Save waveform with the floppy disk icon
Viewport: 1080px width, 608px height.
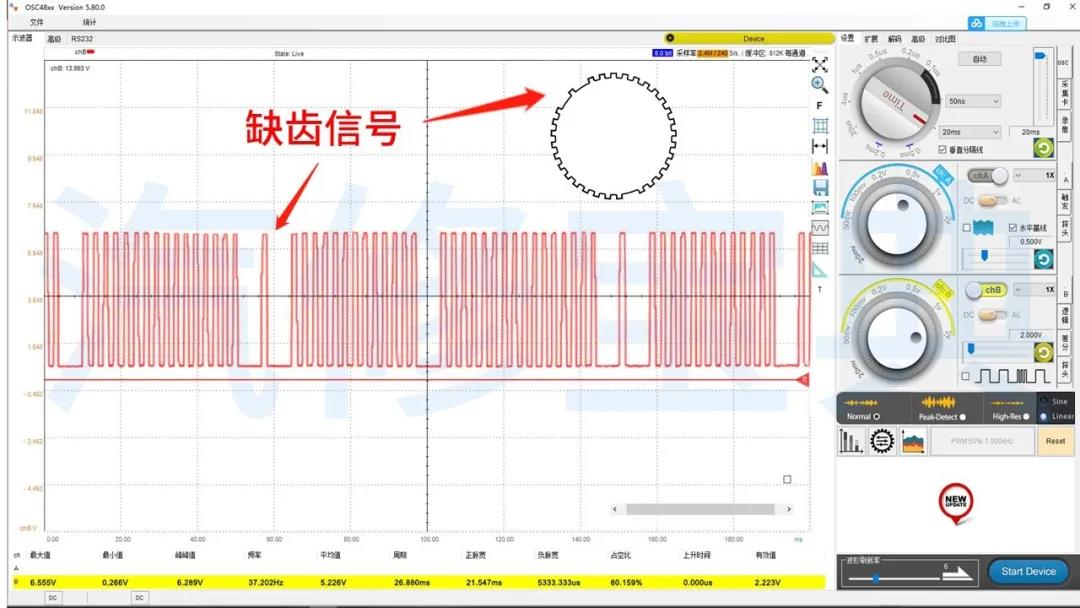click(820, 187)
